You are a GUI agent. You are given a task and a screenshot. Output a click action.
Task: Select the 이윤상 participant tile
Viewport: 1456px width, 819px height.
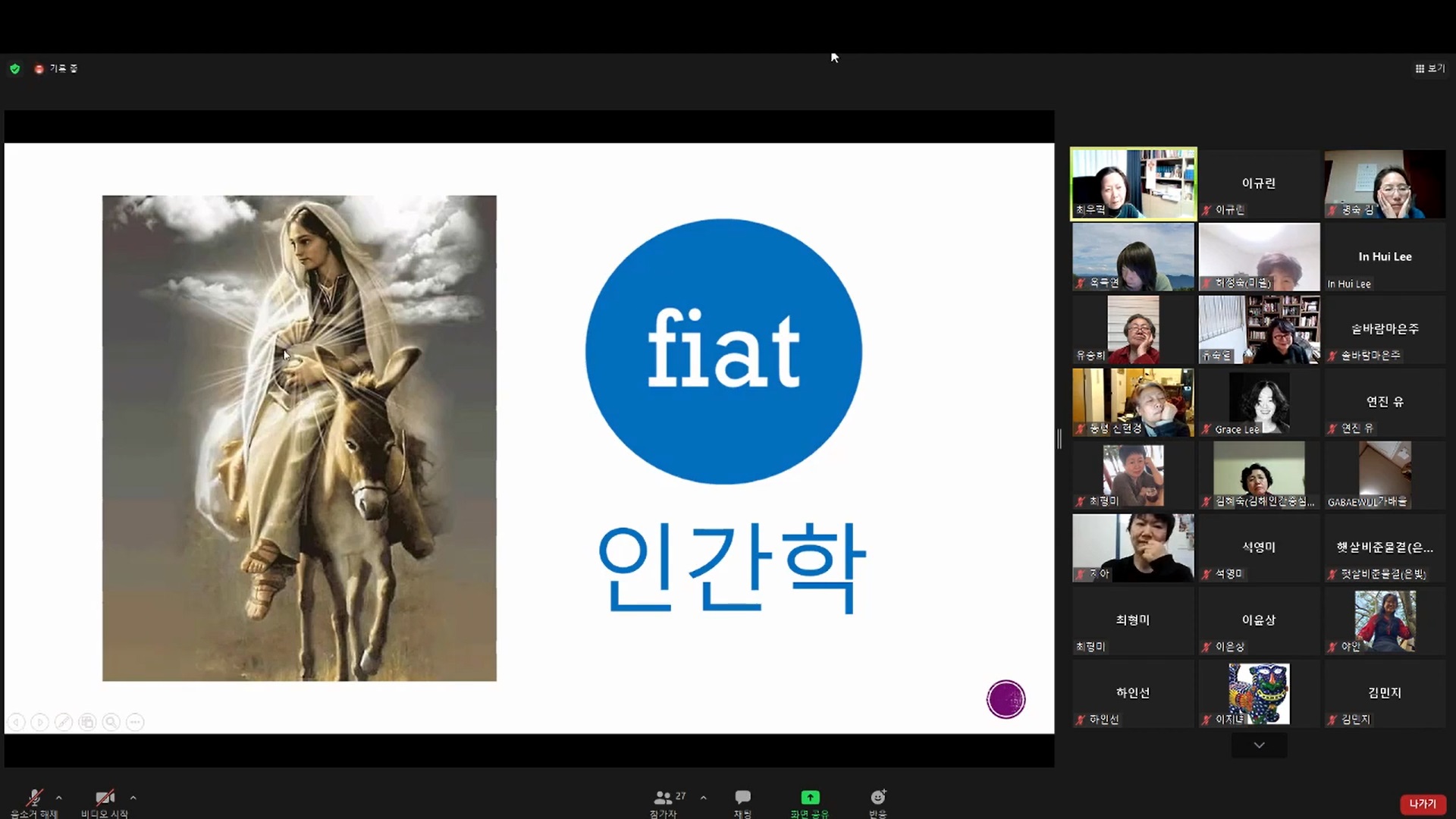(1259, 621)
